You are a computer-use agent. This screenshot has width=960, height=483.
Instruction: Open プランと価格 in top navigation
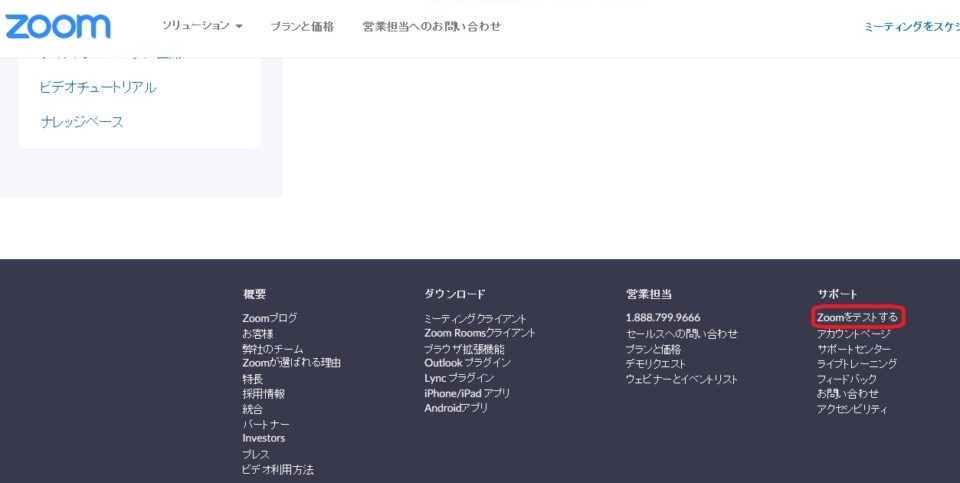[302, 27]
